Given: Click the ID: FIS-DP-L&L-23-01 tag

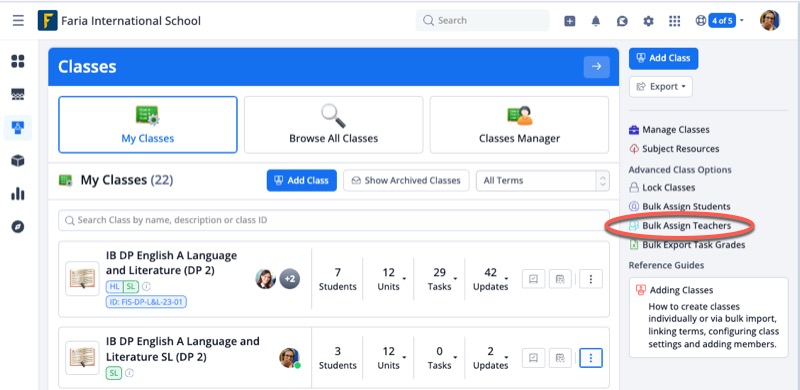Looking at the screenshot, I should click(146, 302).
